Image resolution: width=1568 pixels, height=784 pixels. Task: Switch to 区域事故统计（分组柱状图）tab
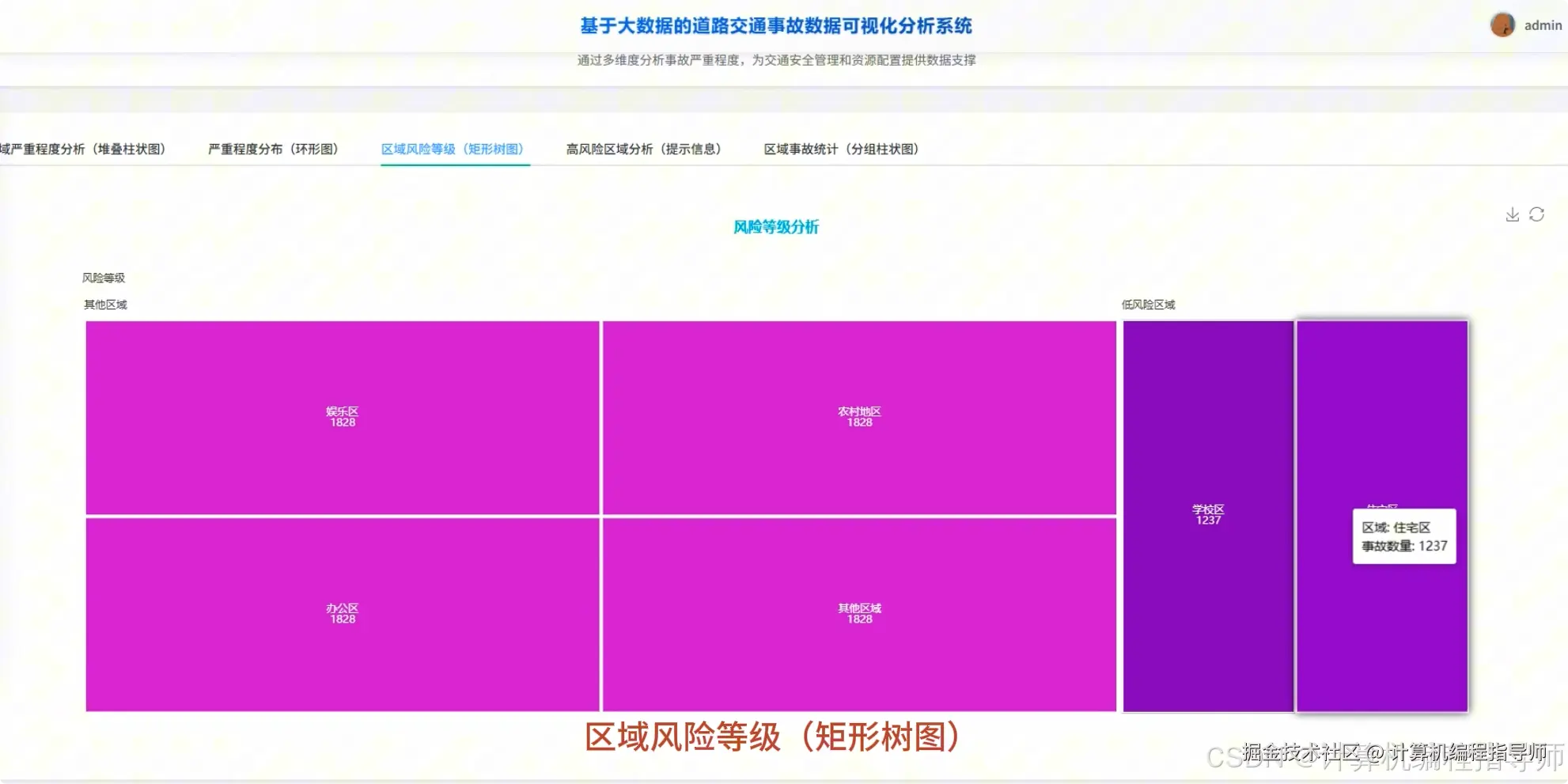coord(842,149)
